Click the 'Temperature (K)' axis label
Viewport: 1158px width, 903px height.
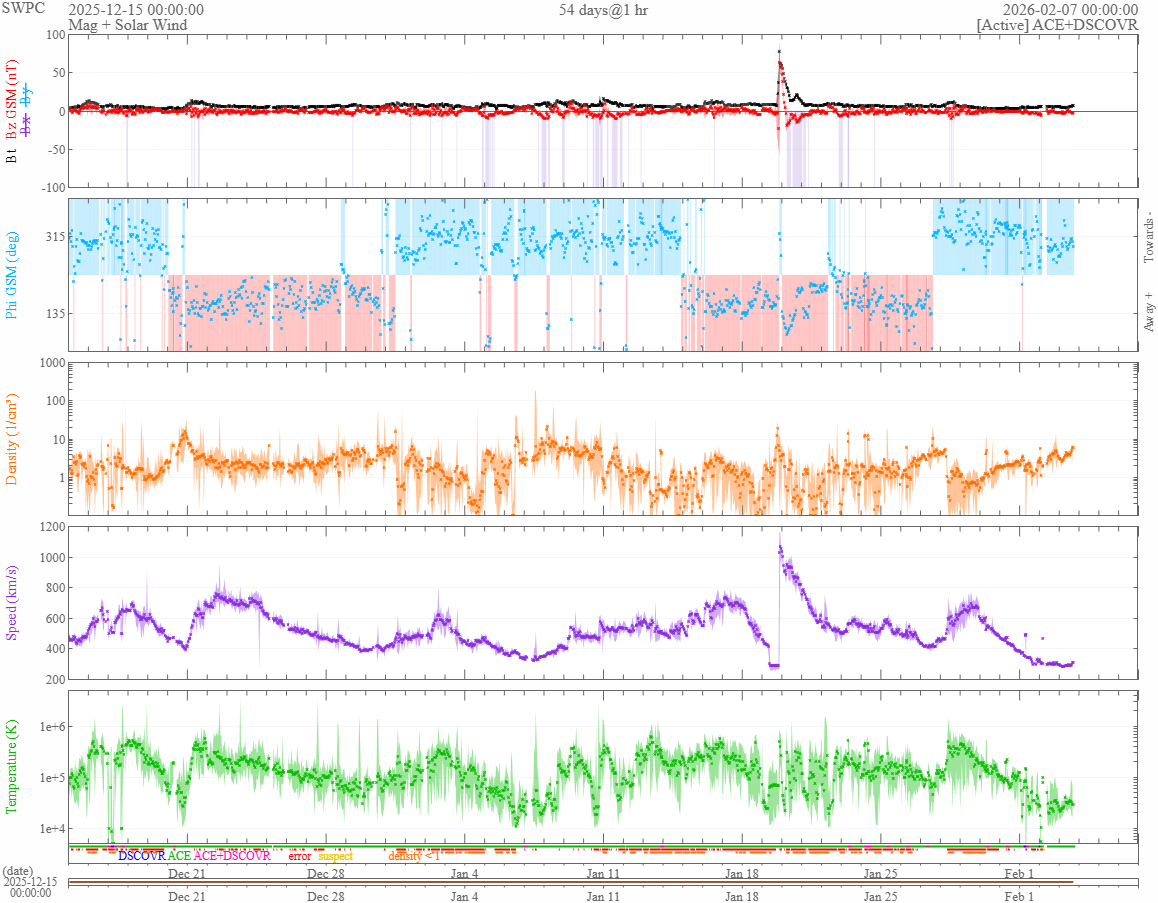(x=11, y=767)
